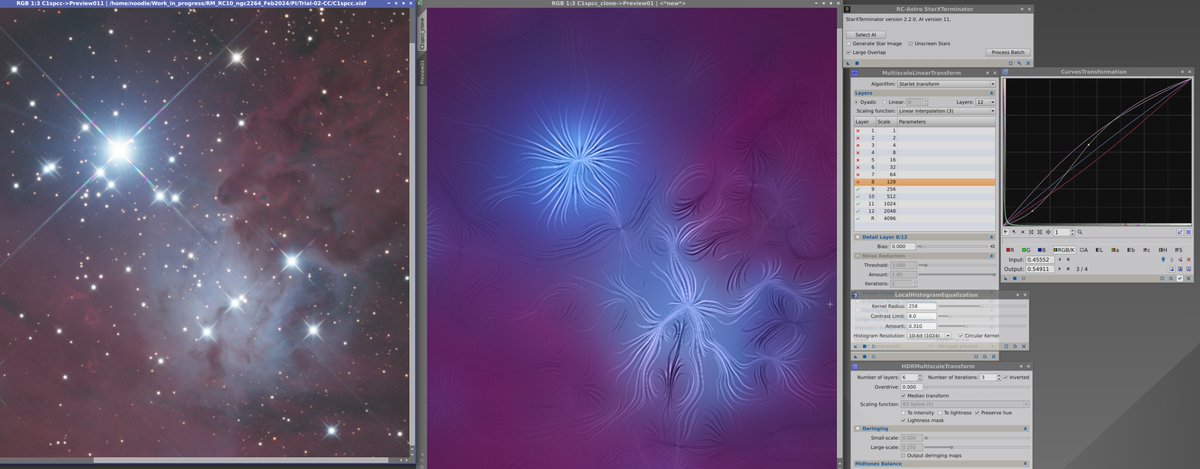Viewport: 1200px width, 469px height.
Task: Collapse the Noise Reduction section
Action: pyautogui.click(x=992, y=255)
